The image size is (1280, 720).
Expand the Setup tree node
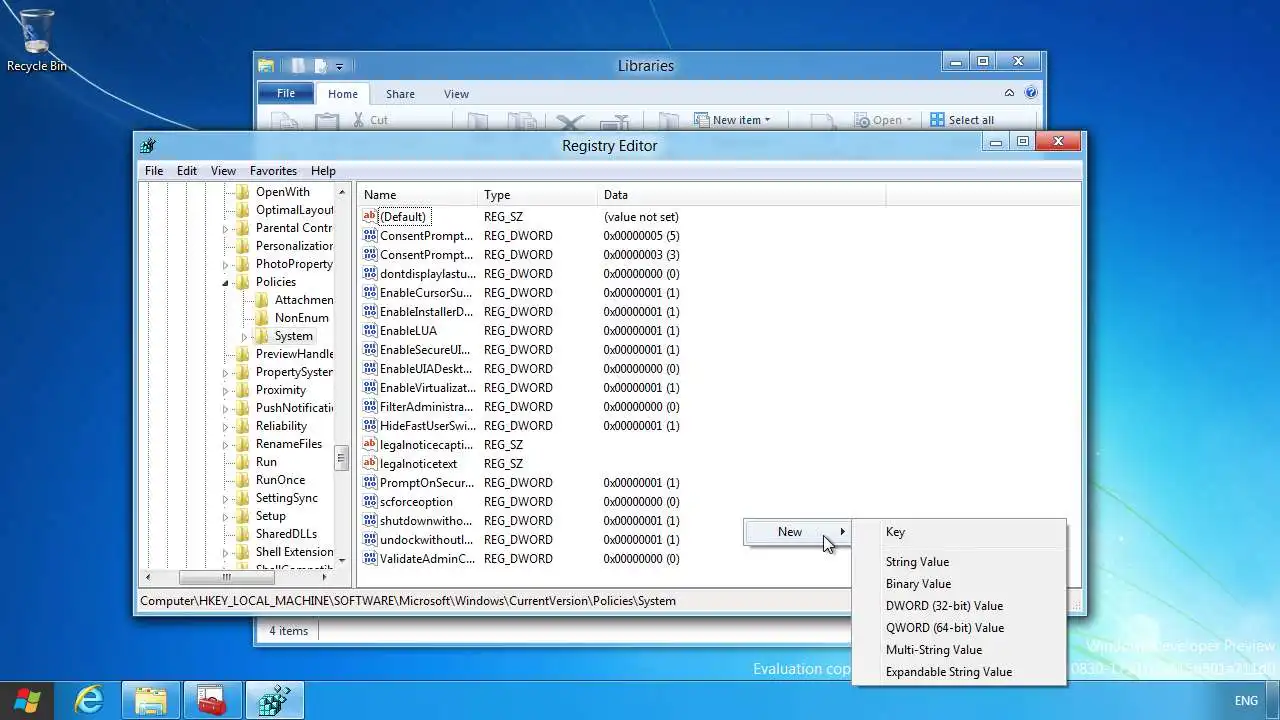[226, 517]
